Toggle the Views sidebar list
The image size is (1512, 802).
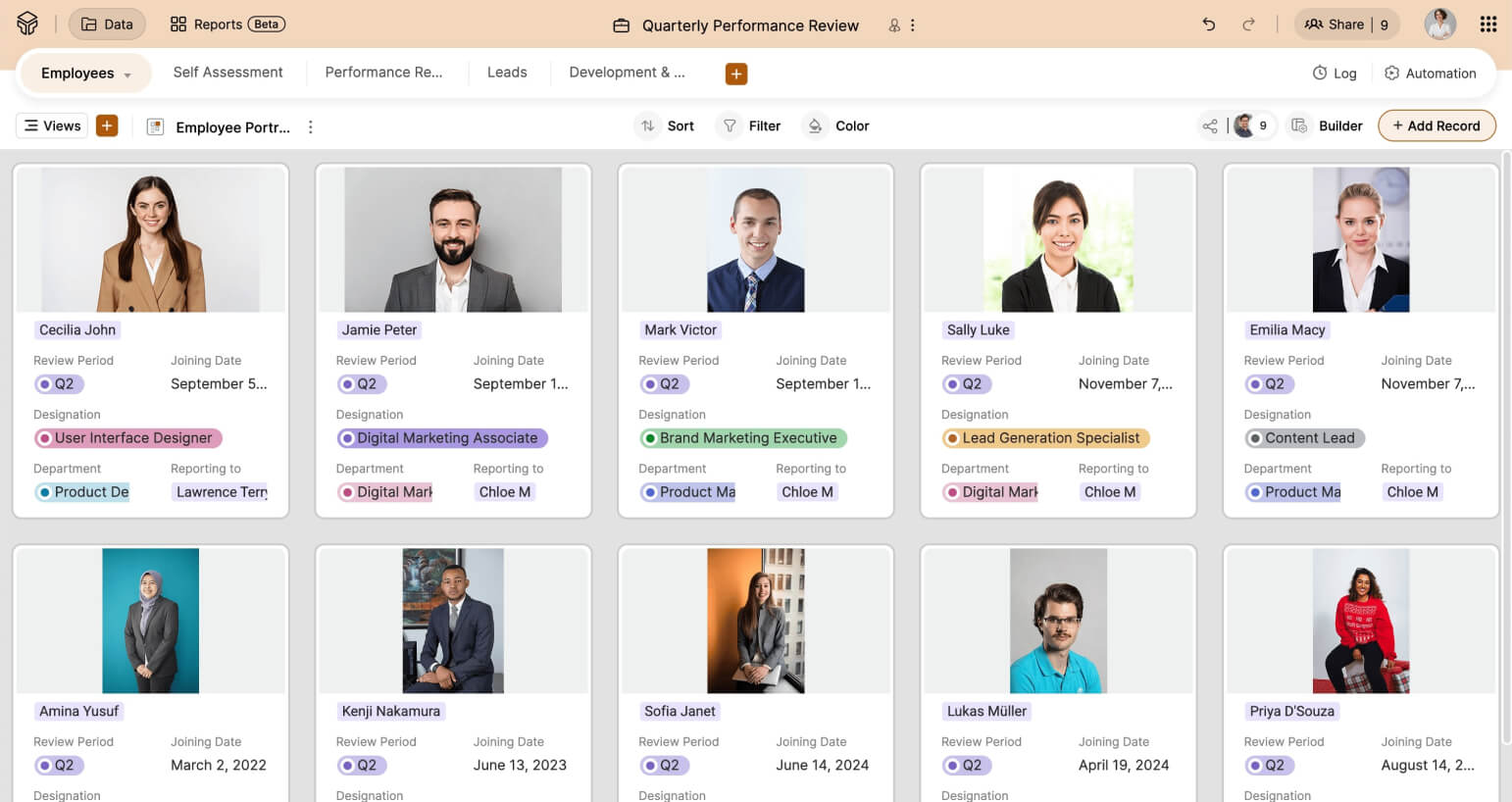52,125
